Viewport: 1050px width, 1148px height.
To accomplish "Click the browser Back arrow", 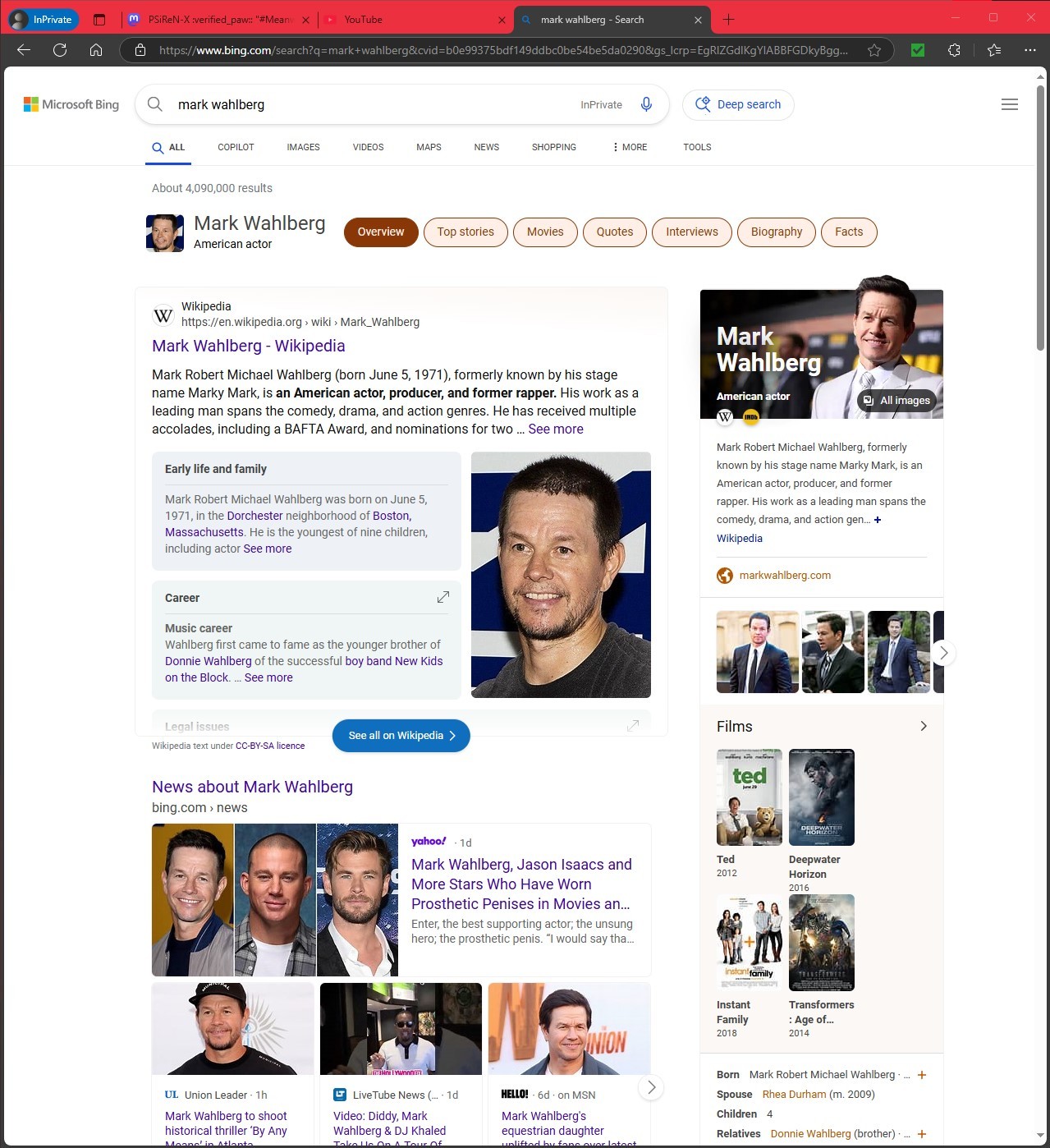I will 24,50.
